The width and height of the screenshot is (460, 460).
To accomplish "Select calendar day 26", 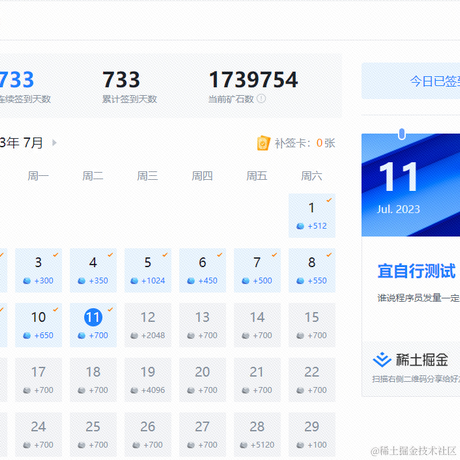I will pos(148,434).
